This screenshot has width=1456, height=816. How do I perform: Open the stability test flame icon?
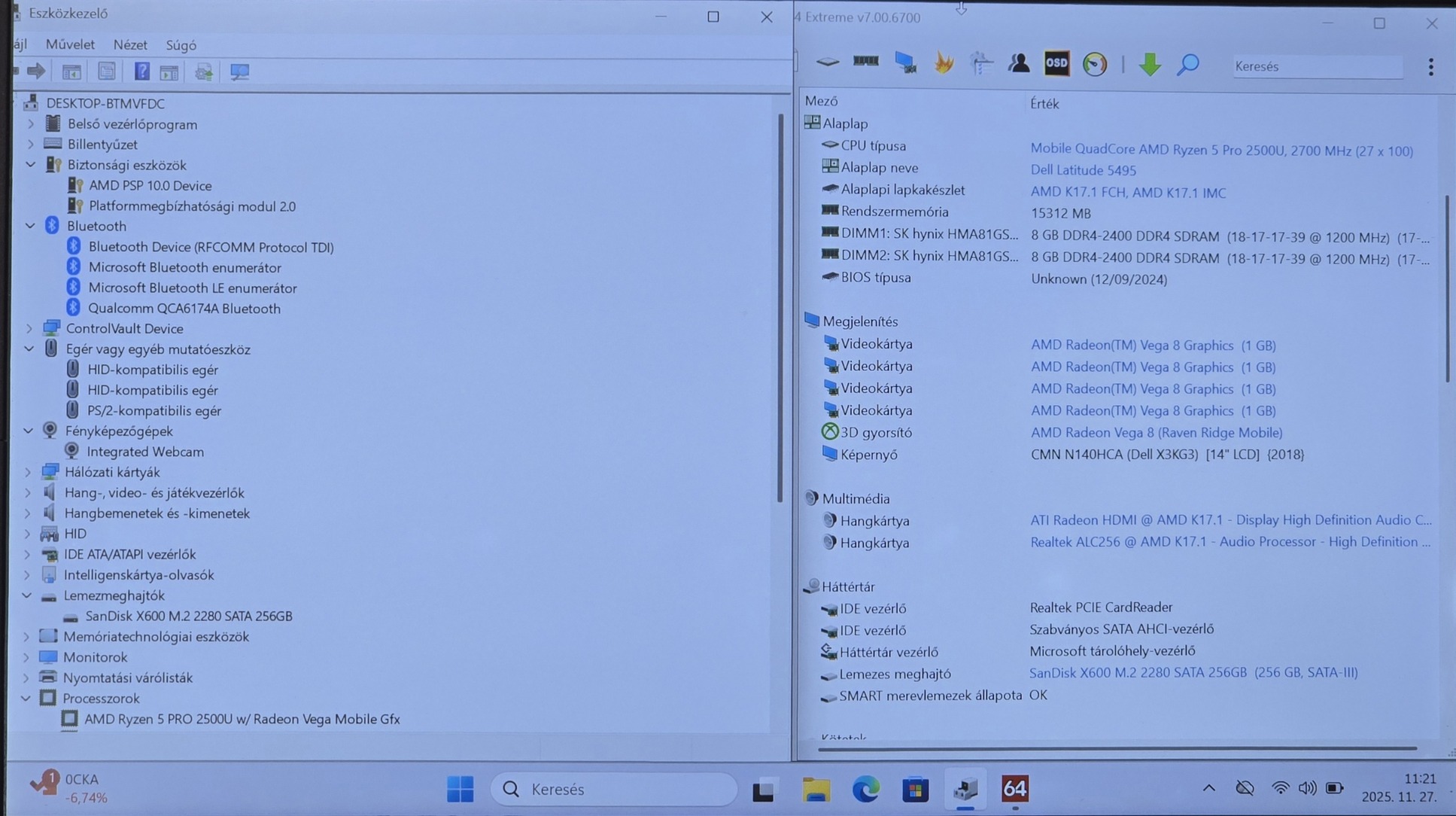tap(944, 64)
